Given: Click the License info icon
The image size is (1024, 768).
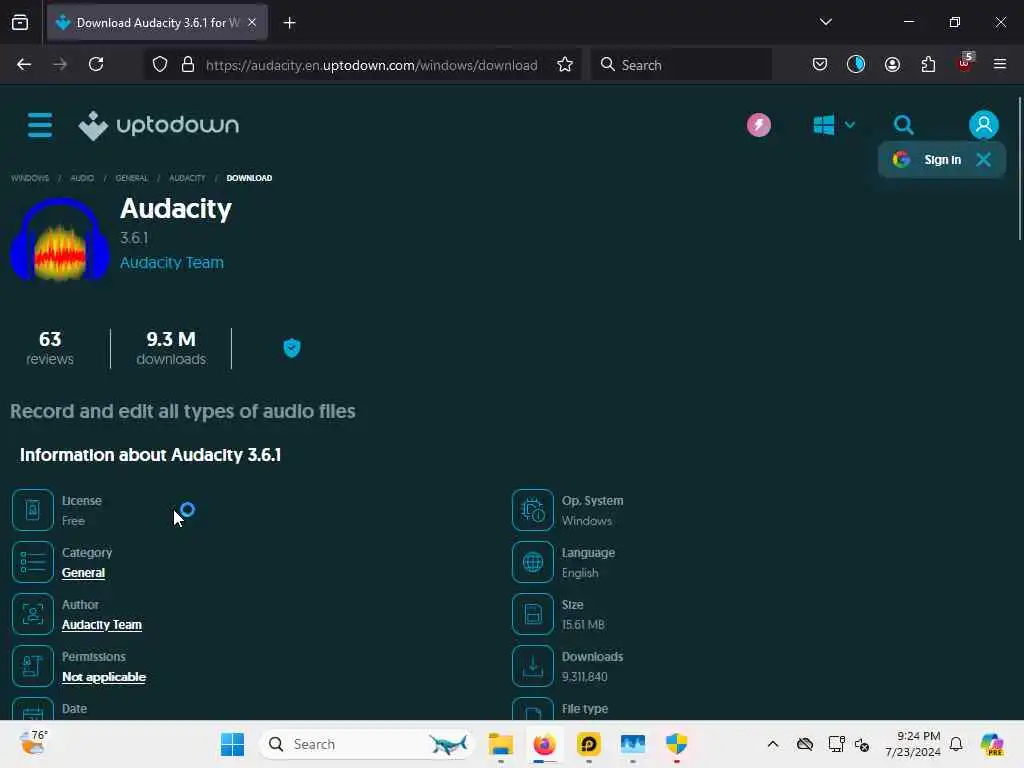Looking at the screenshot, I should coord(33,510).
